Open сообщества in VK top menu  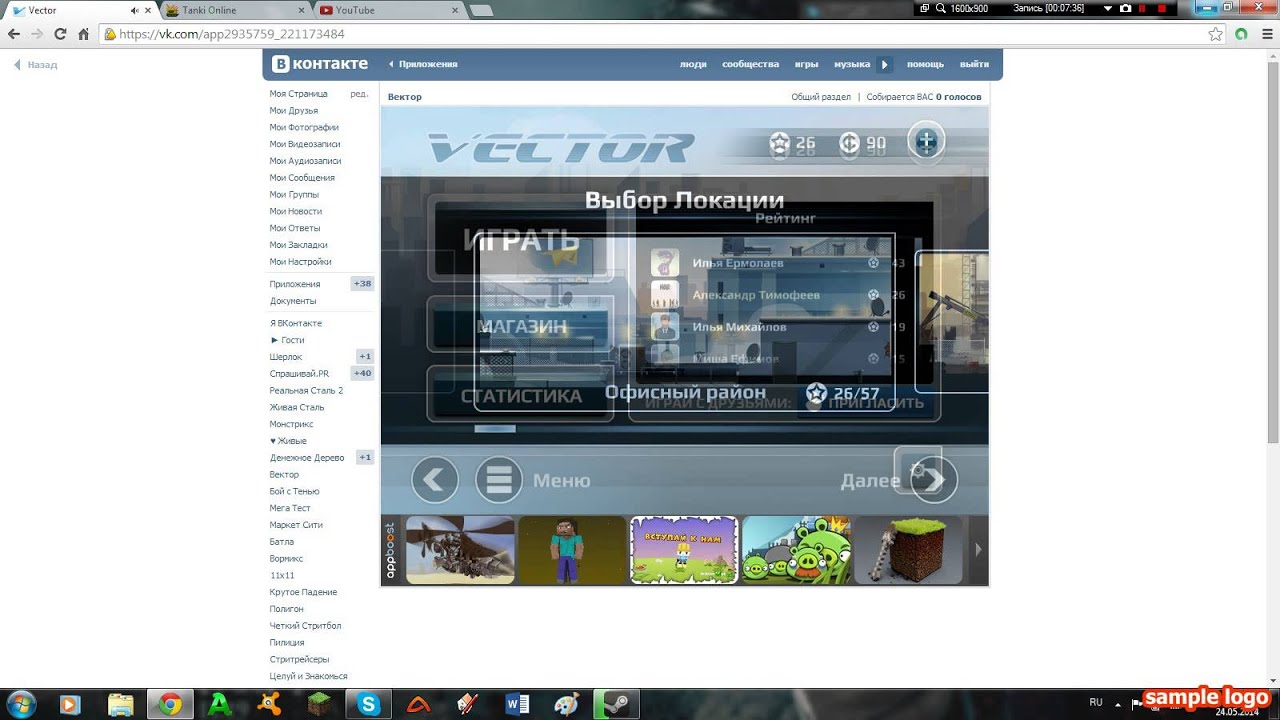coord(750,64)
